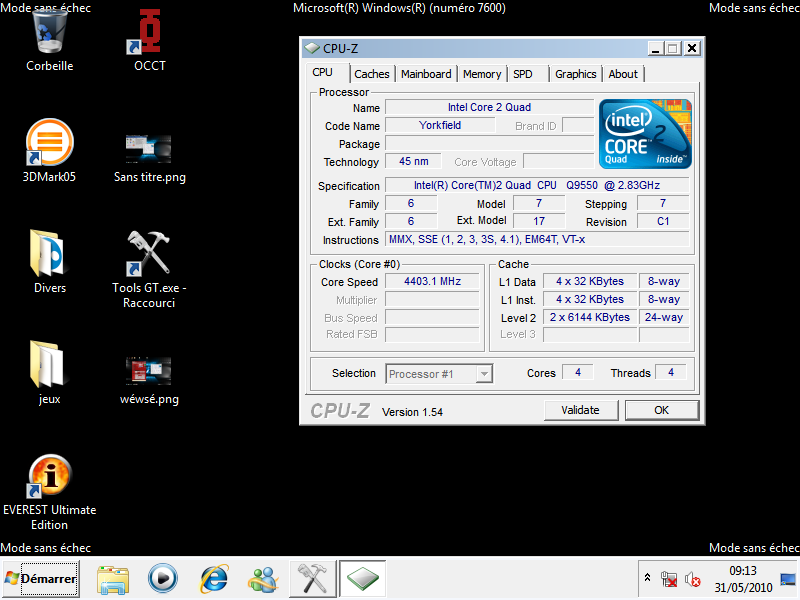Switch to the Graphics tab
This screenshot has height=600, width=800.
point(576,74)
